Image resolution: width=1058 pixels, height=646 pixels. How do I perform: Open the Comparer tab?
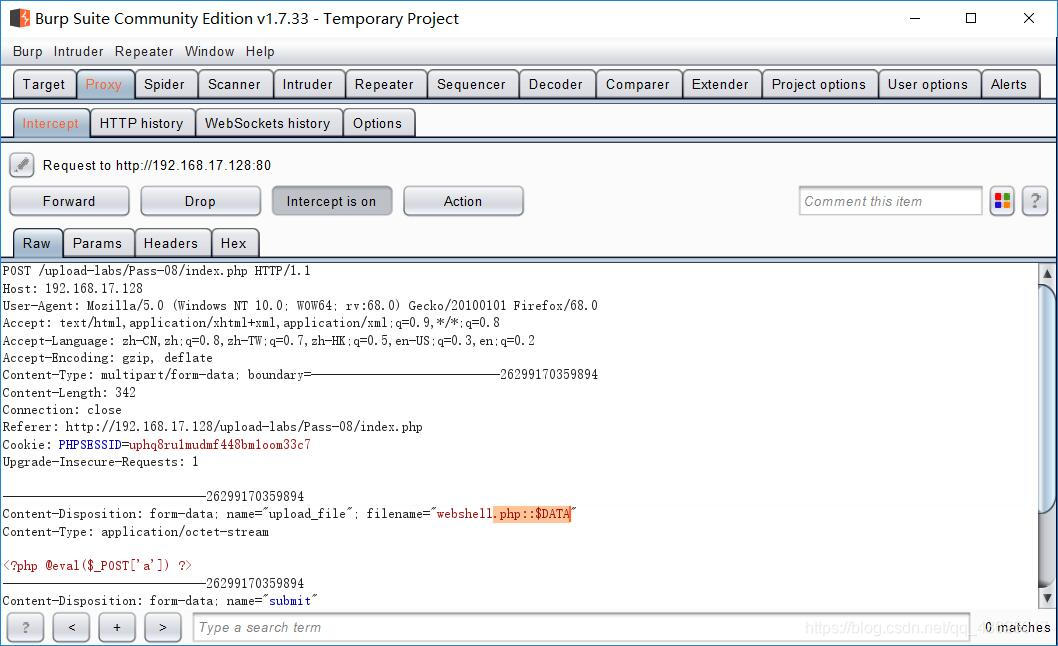(638, 84)
